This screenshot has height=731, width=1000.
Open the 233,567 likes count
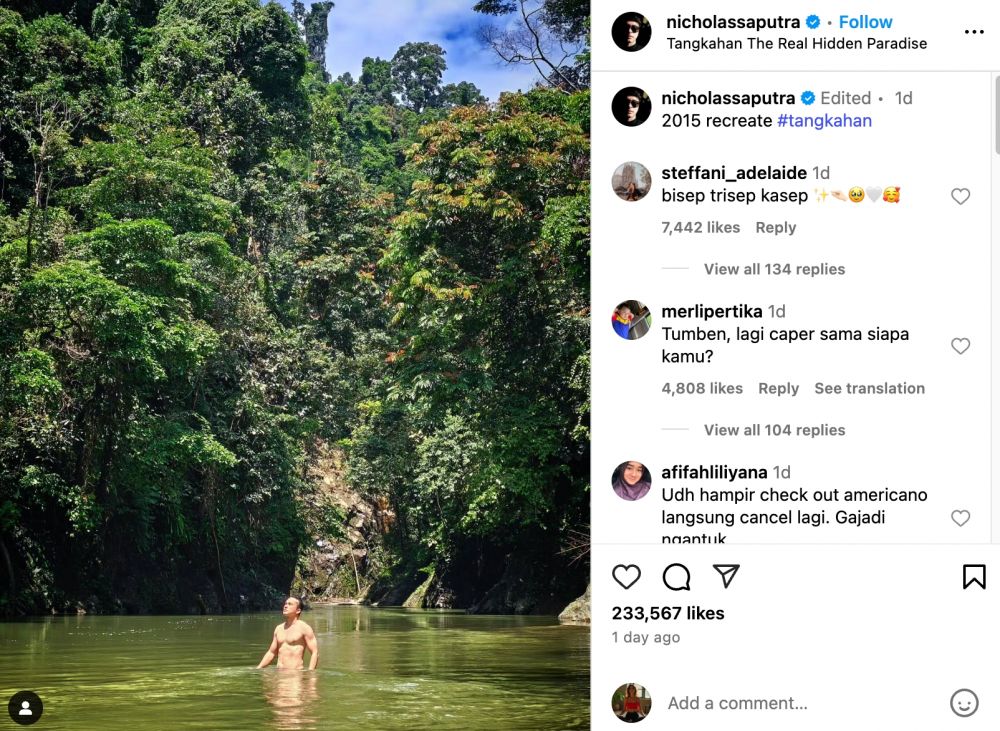click(668, 613)
